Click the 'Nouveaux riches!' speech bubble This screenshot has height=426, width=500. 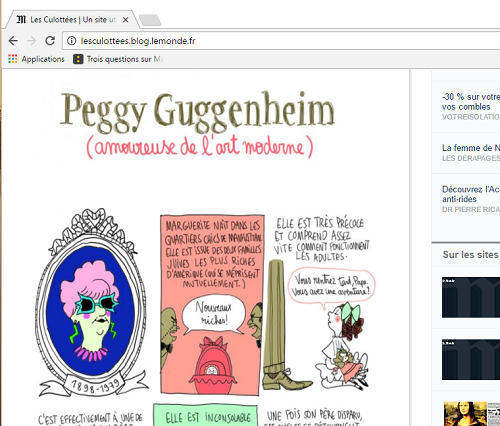(213, 314)
